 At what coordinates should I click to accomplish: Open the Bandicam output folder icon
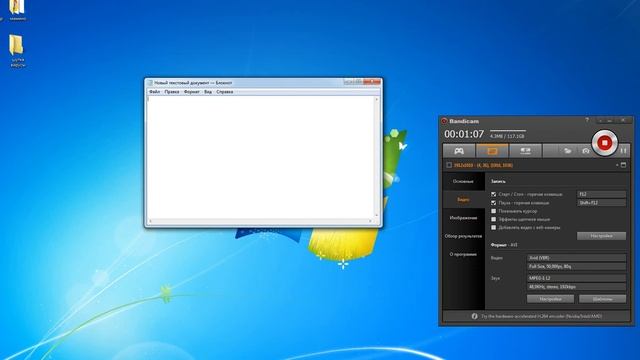(567, 151)
